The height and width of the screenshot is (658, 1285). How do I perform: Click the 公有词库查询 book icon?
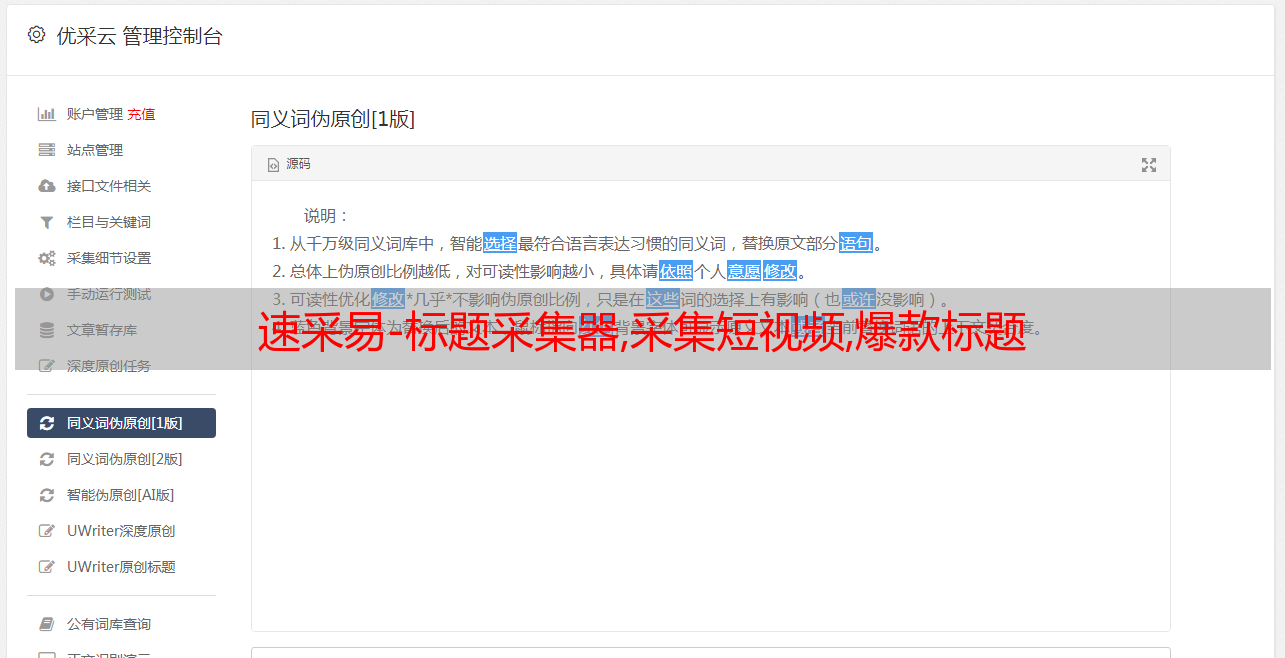pyautogui.click(x=46, y=624)
